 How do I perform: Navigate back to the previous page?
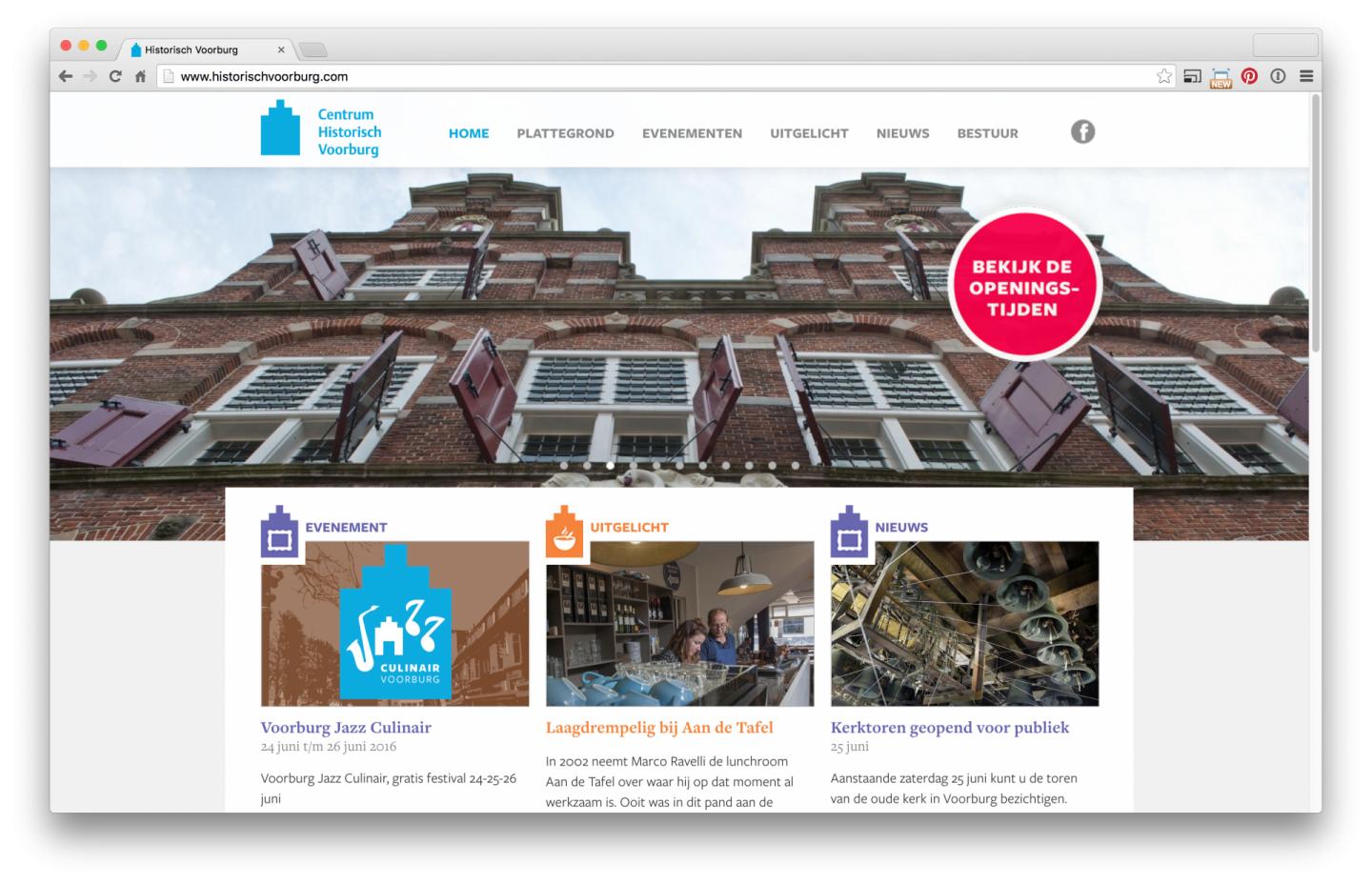tap(65, 76)
